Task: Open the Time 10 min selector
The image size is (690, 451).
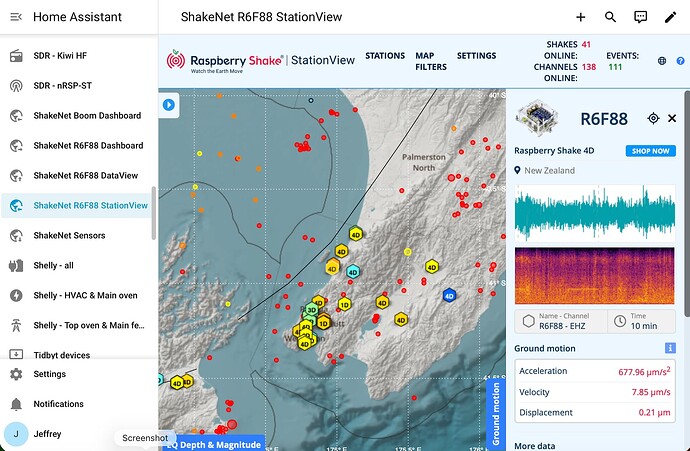Action: pyautogui.click(x=644, y=321)
